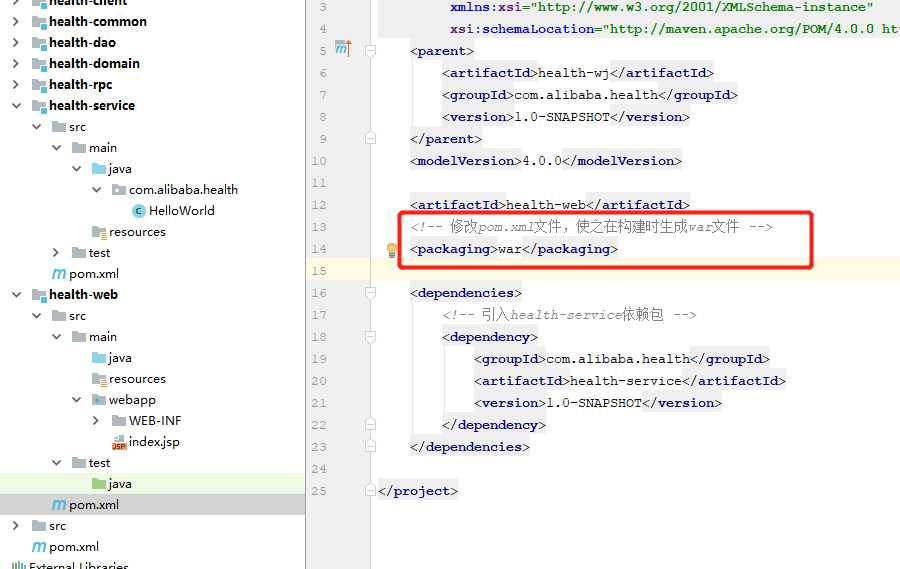This screenshot has height=569, width=900.
Task: Click health-service artifactId on line 20
Action: pyautogui.click(x=630, y=381)
